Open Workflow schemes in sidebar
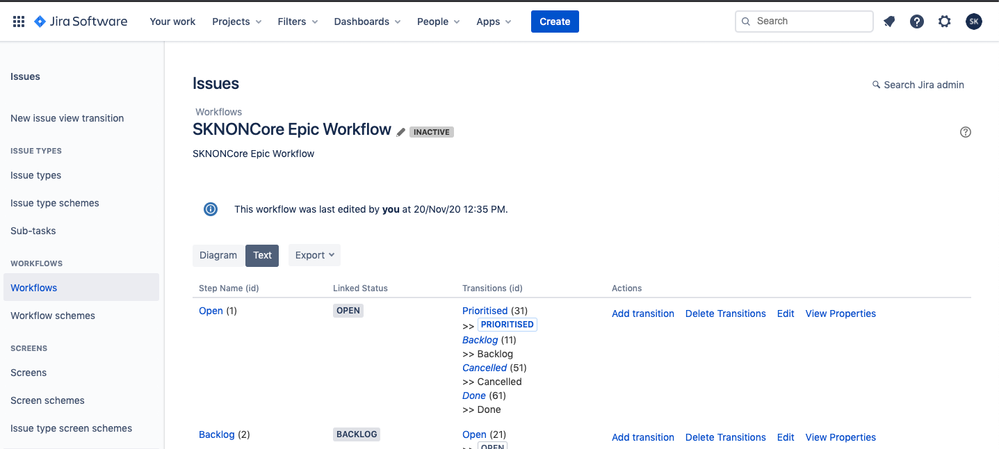999x449 pixels. pos(53,316)
